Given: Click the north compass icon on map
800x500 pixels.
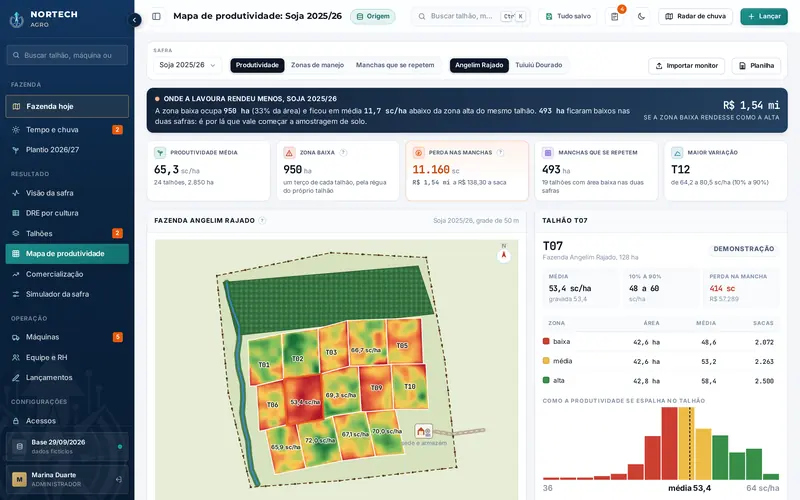Looking at the screenshot, I should coord(504,255).
